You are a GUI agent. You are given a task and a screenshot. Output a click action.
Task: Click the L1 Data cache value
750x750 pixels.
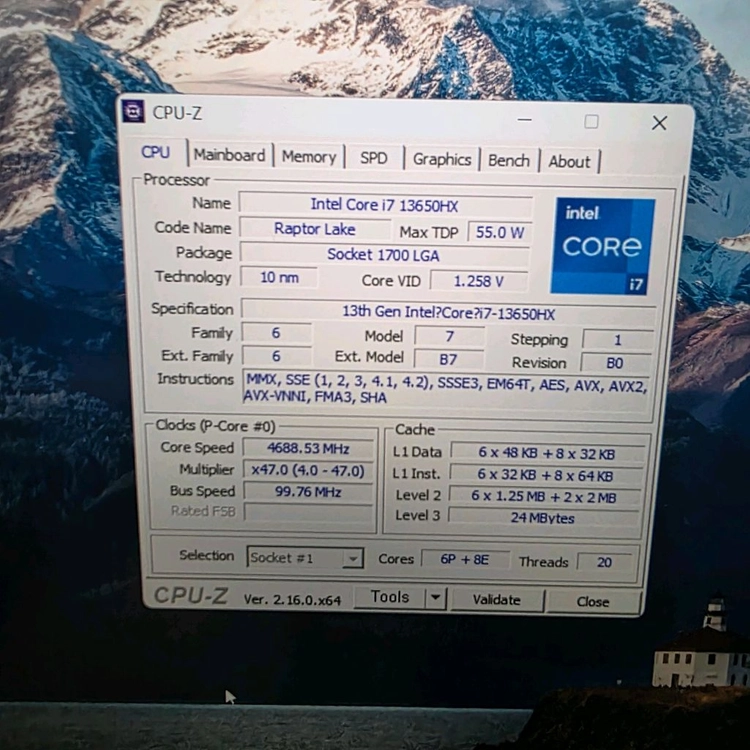pos(547,453)
